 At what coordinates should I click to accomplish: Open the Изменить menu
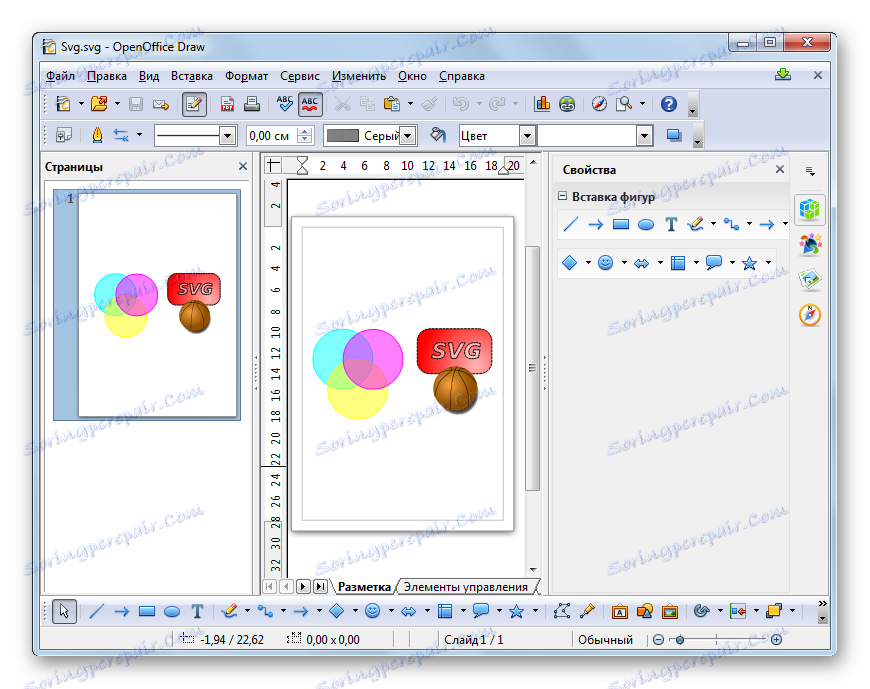359,76
